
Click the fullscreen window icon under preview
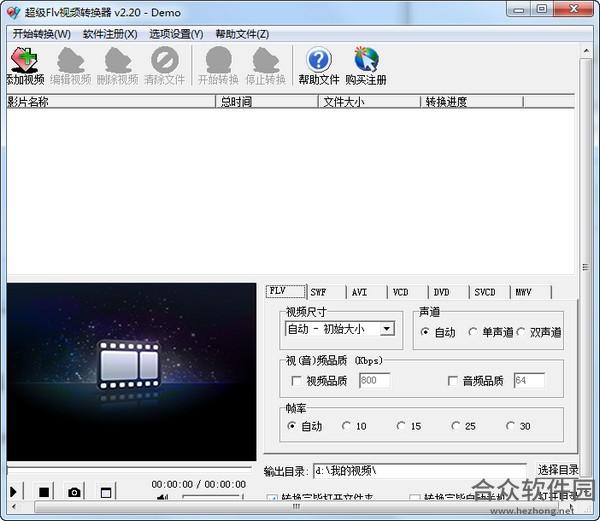pyautogui.click(x=106, y=492)
